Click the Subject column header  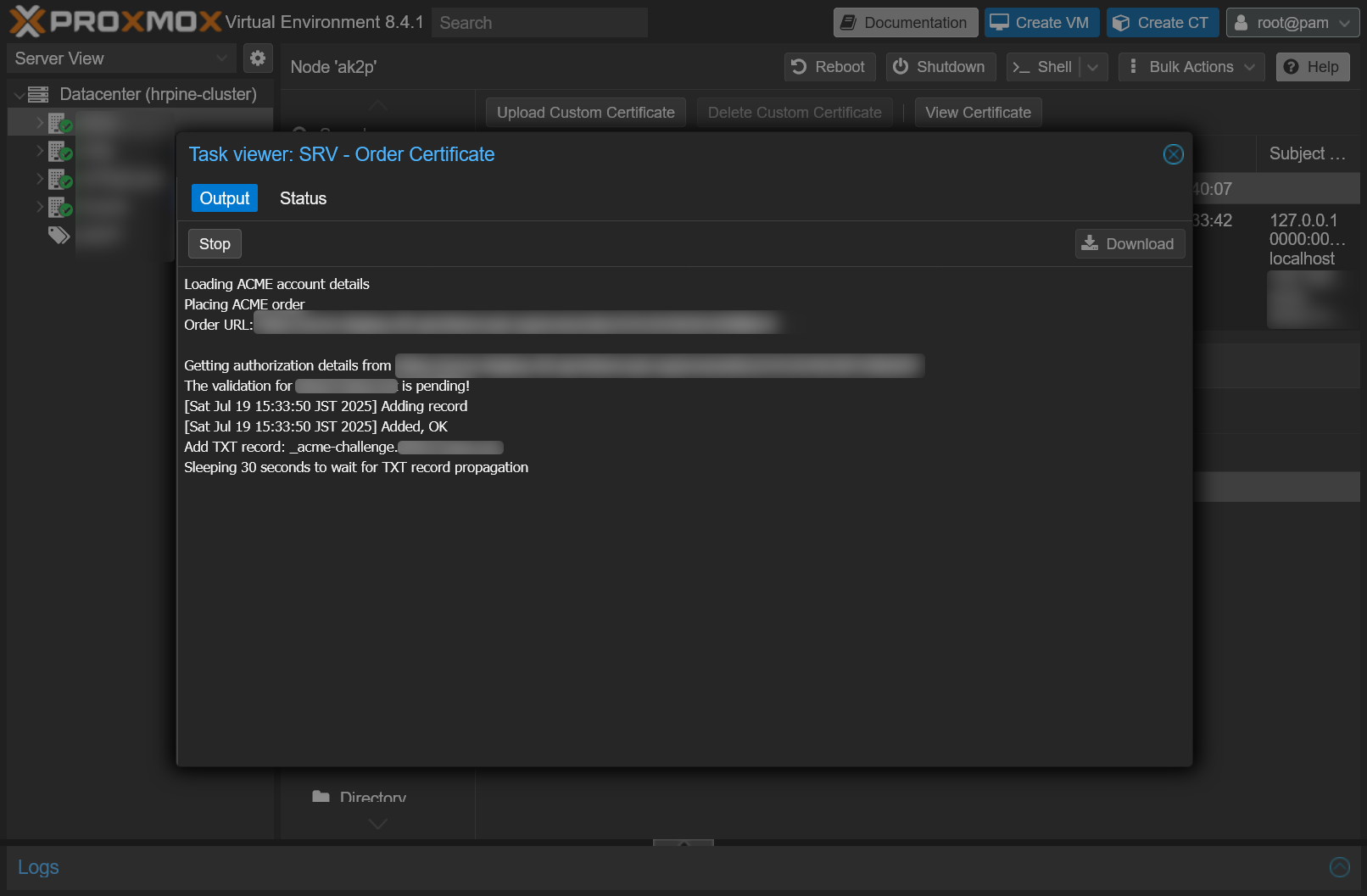point(1308,153)
